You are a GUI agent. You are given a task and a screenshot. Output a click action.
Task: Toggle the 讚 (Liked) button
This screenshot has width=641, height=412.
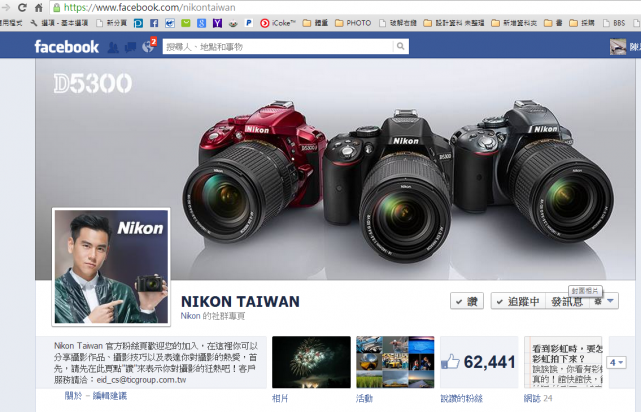coord(467,301)
